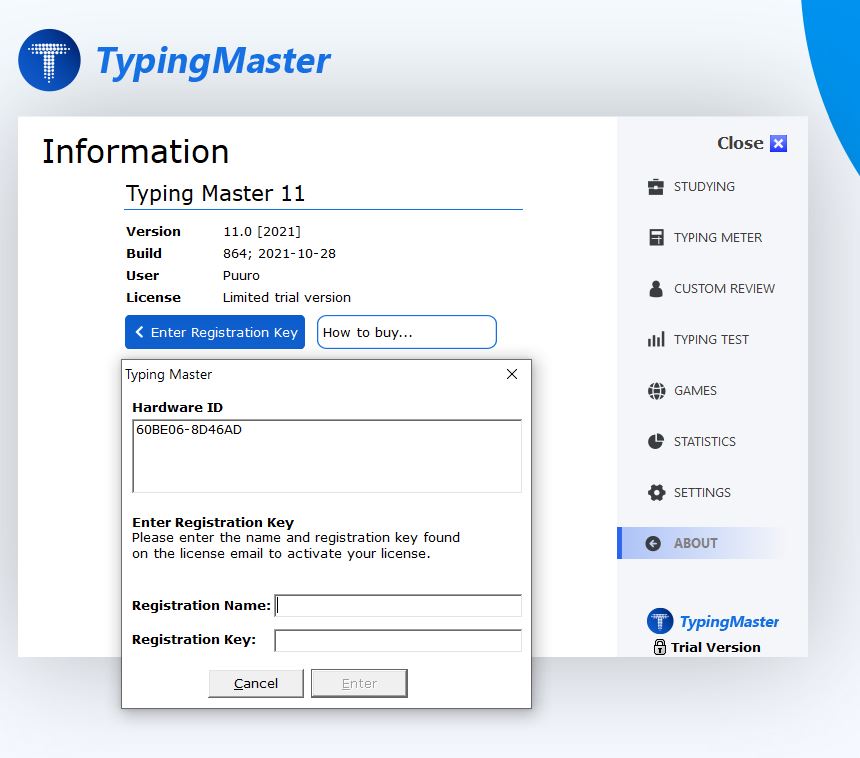The width and height of the screenshot is (860, 758).
Task: Click the Typing Master 11 heading
Action: [x=215, y=194]
